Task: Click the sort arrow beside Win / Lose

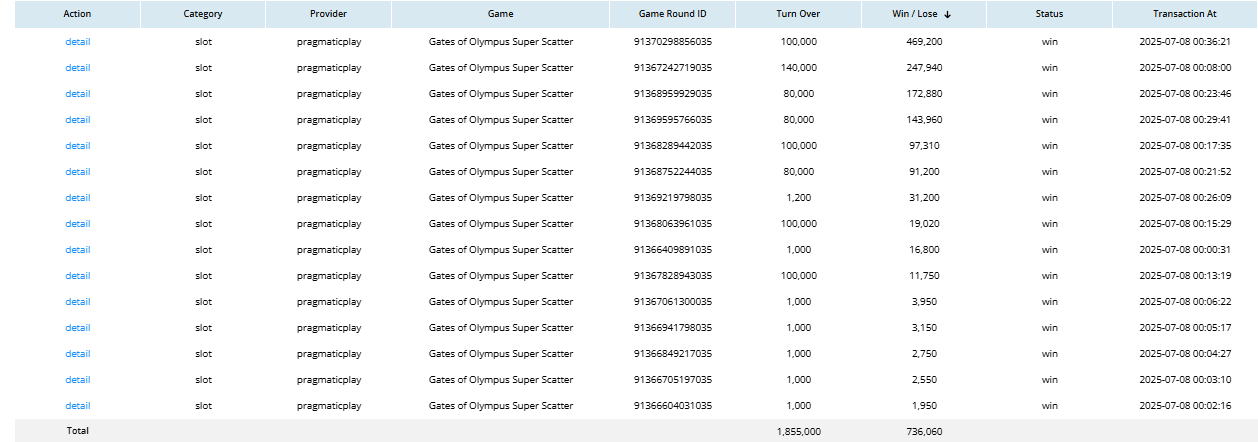Action: [x=947, y=15]
